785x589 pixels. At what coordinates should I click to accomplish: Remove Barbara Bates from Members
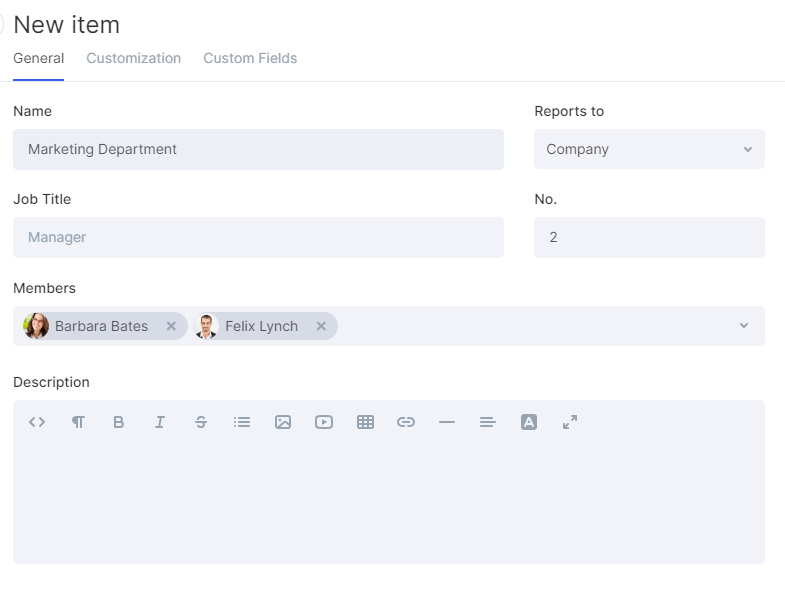click(x=171, y=326)
